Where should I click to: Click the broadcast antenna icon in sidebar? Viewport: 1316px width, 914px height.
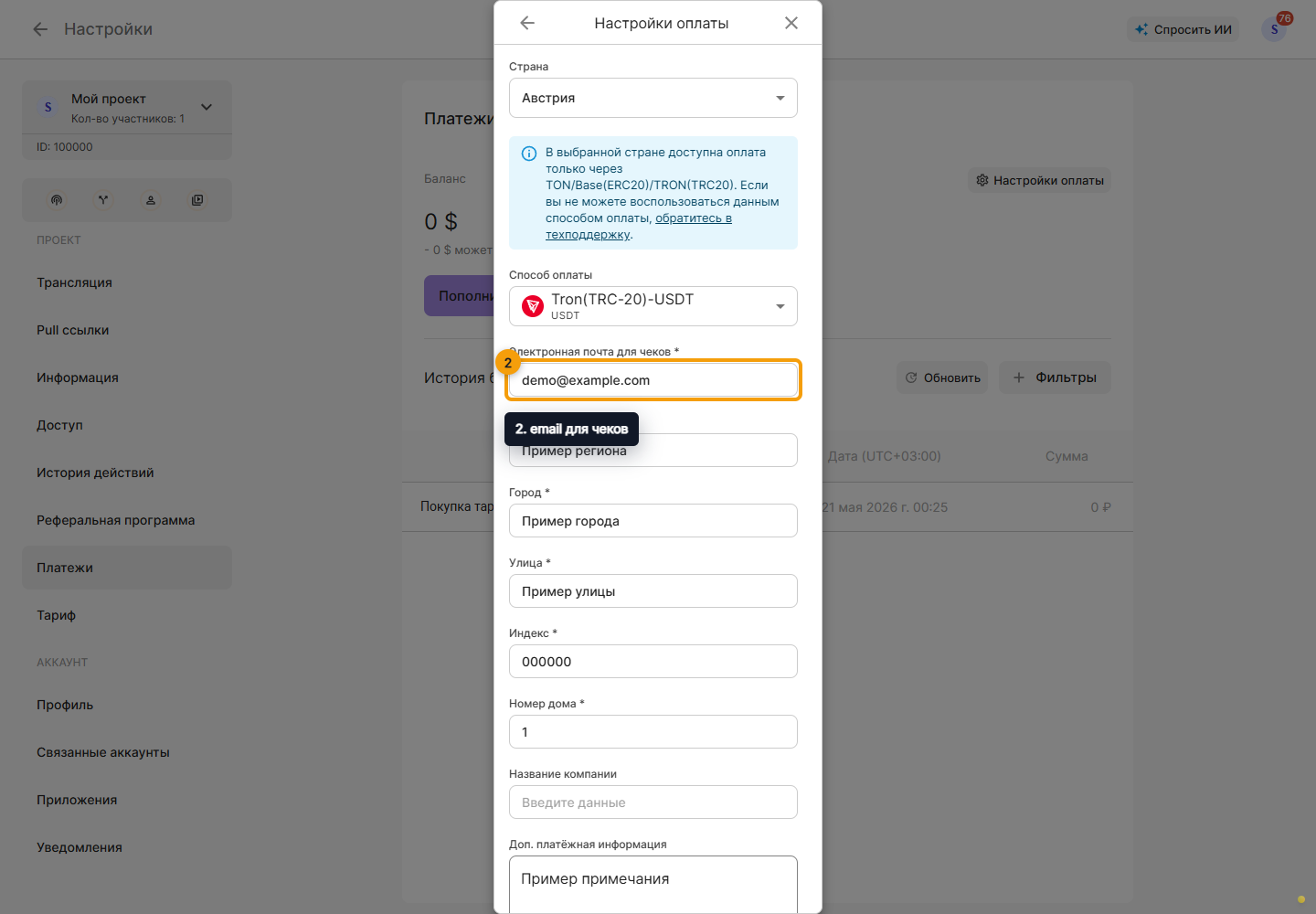point(57,200)
